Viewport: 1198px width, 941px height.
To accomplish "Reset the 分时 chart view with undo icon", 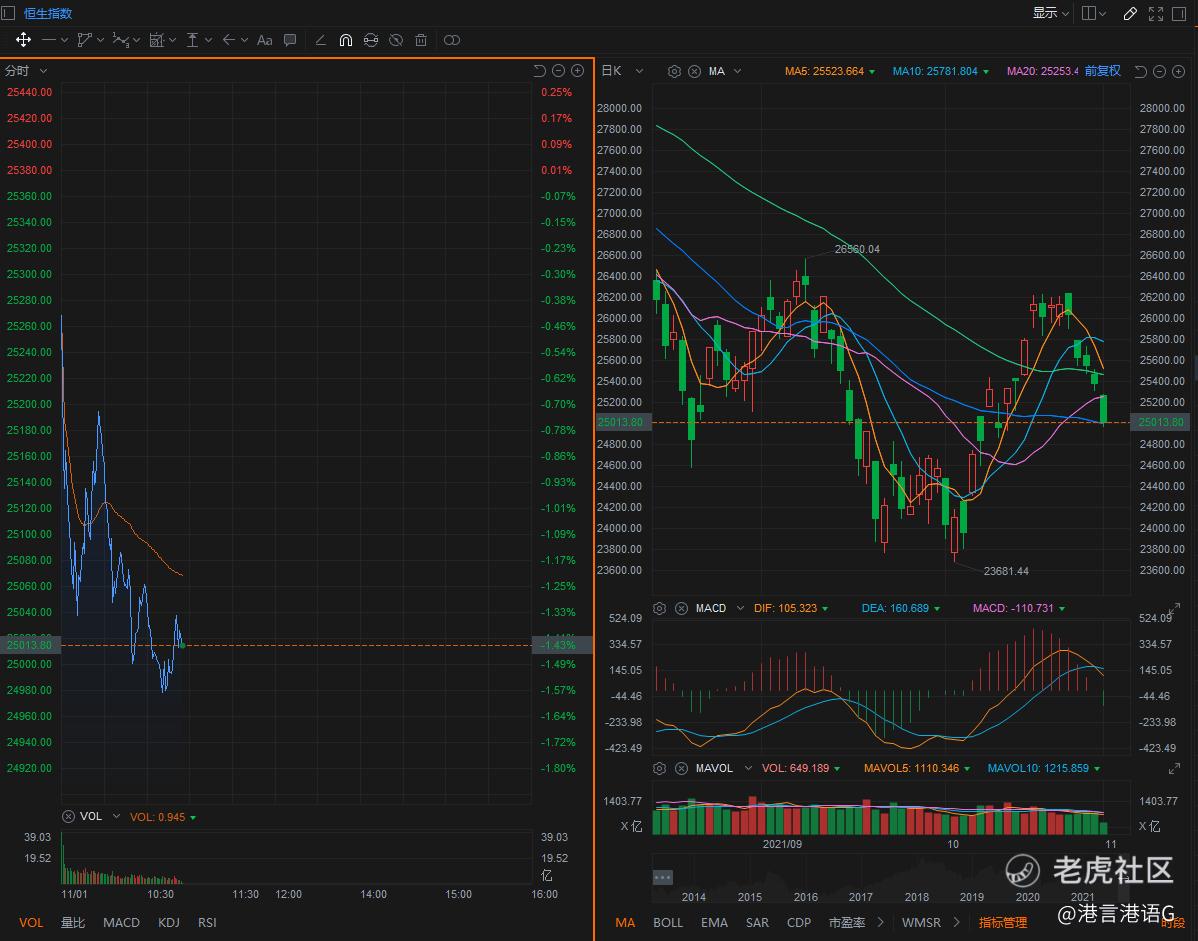I will [x=539, y=70].
